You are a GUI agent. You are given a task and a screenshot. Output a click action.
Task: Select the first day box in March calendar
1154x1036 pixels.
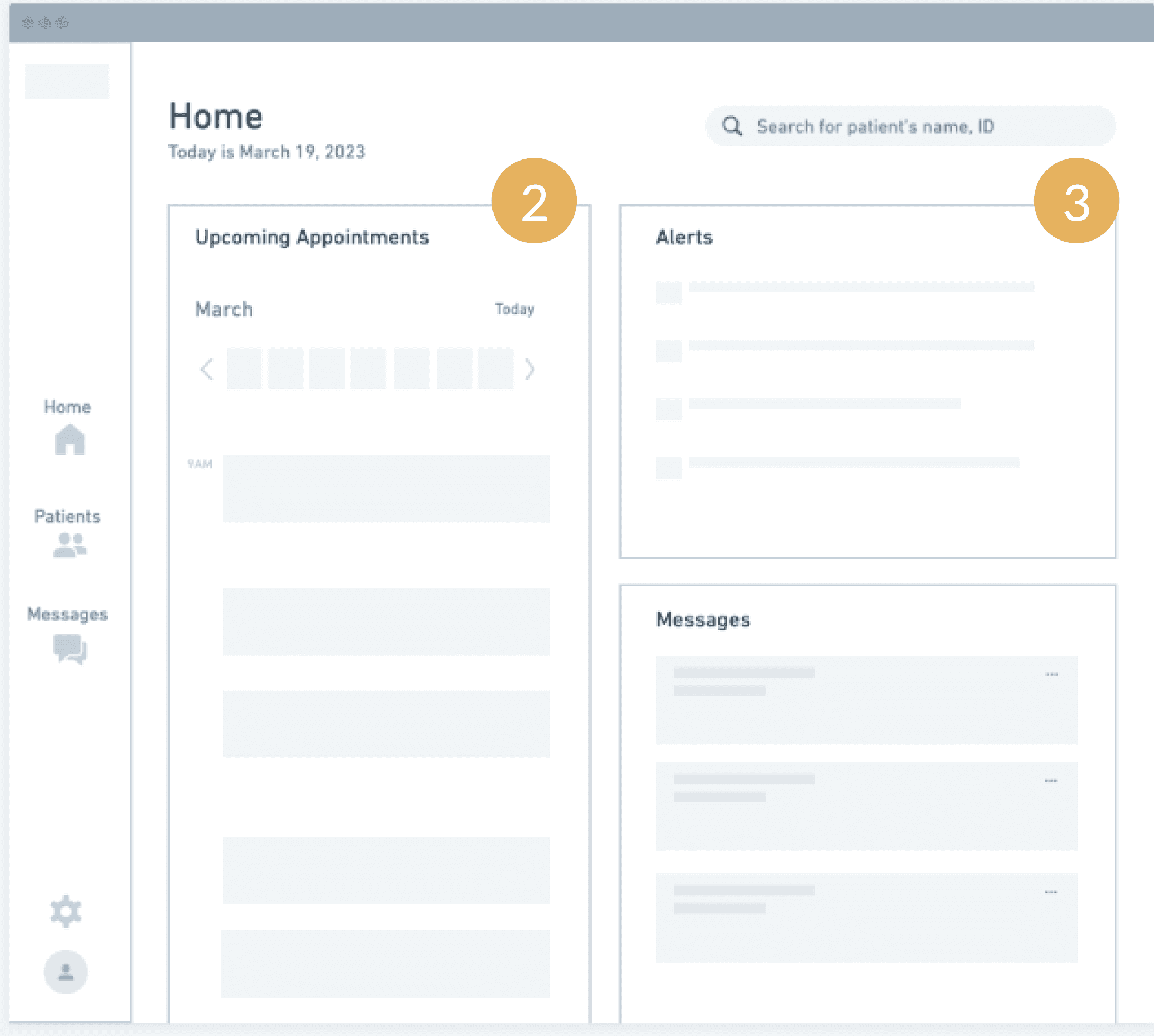click(243, 368)
